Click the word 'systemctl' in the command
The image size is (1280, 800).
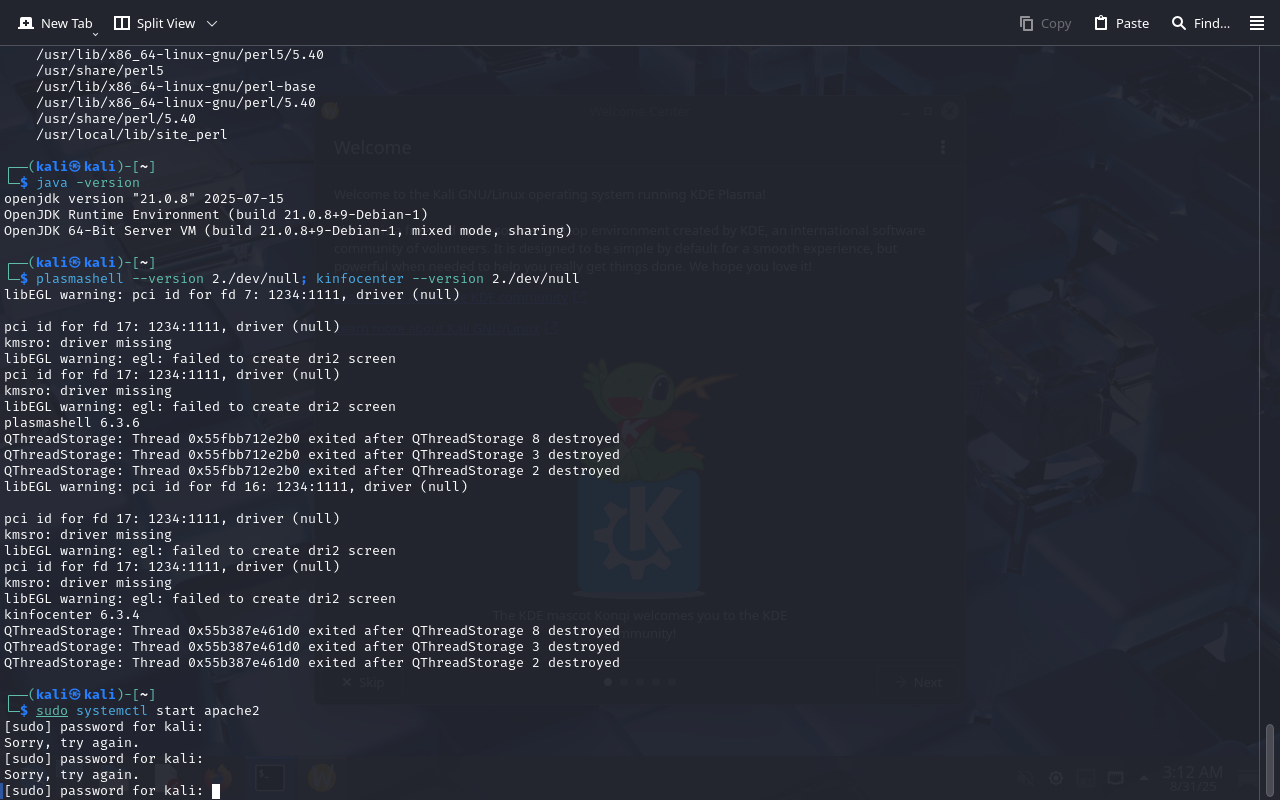tap(112, 711)
